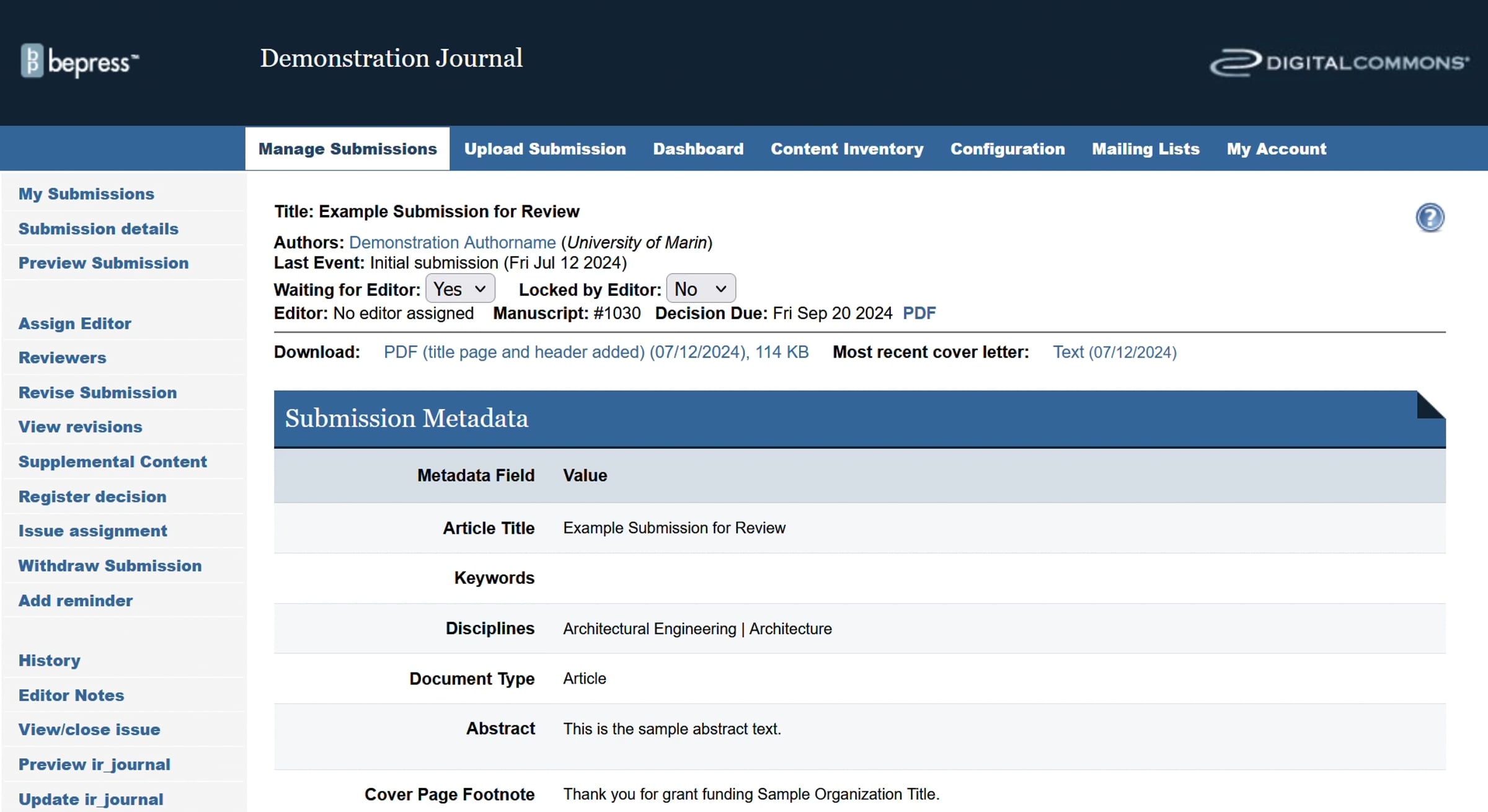Image resolution: width=1488 pixels, height=812 pixels.
Task: Click the manuscript number #1030
Action: (x=617, y=313)
